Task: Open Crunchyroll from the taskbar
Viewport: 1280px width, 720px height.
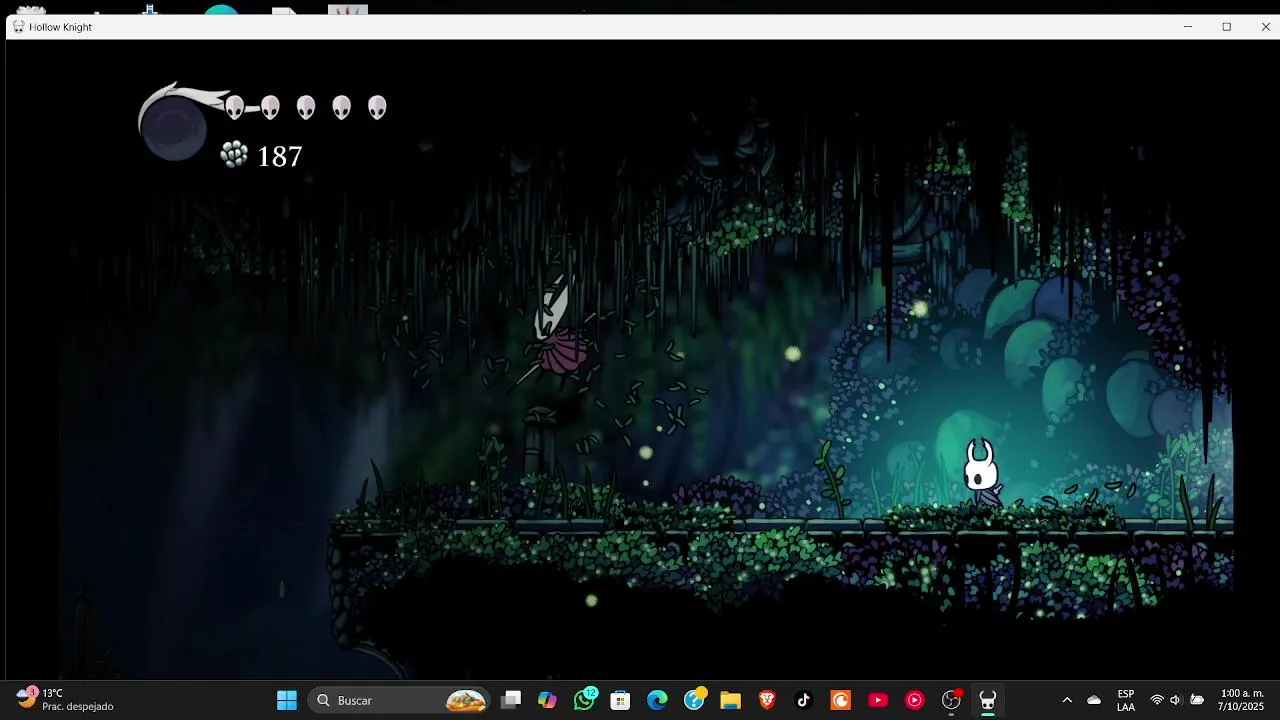Action: [840, 700]
